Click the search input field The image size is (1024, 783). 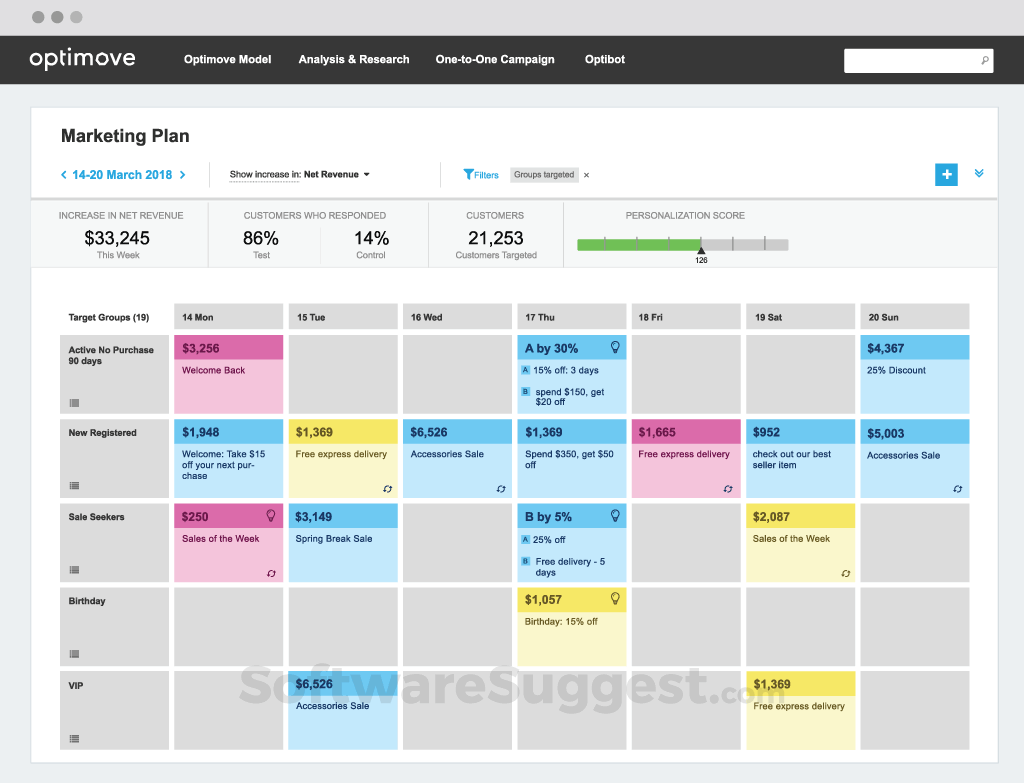pyautogui.click(x=911, y=61)
